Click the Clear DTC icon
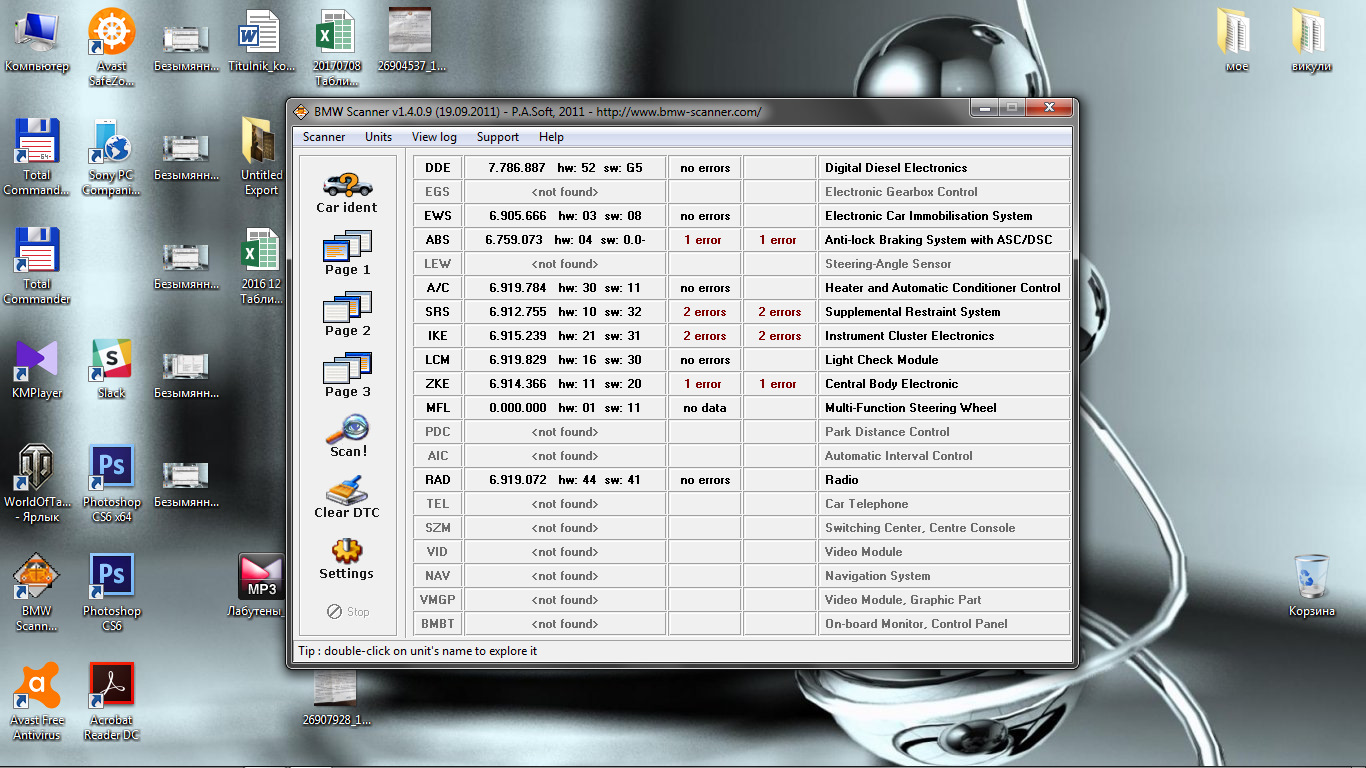The image size is (1366, 768). pyautogui.click(x=347, y=497)
